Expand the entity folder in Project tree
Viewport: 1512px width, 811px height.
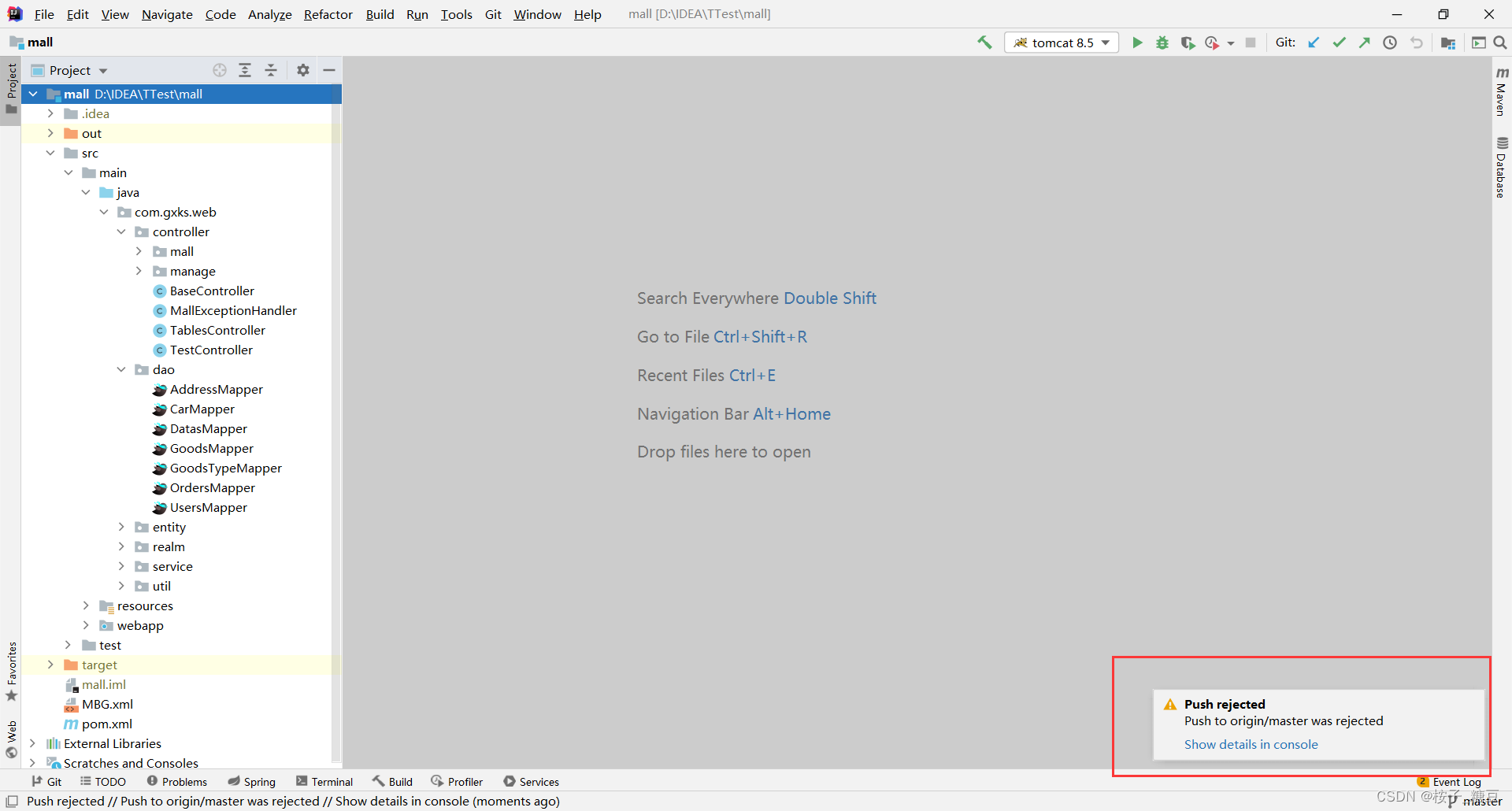[121, 527]
